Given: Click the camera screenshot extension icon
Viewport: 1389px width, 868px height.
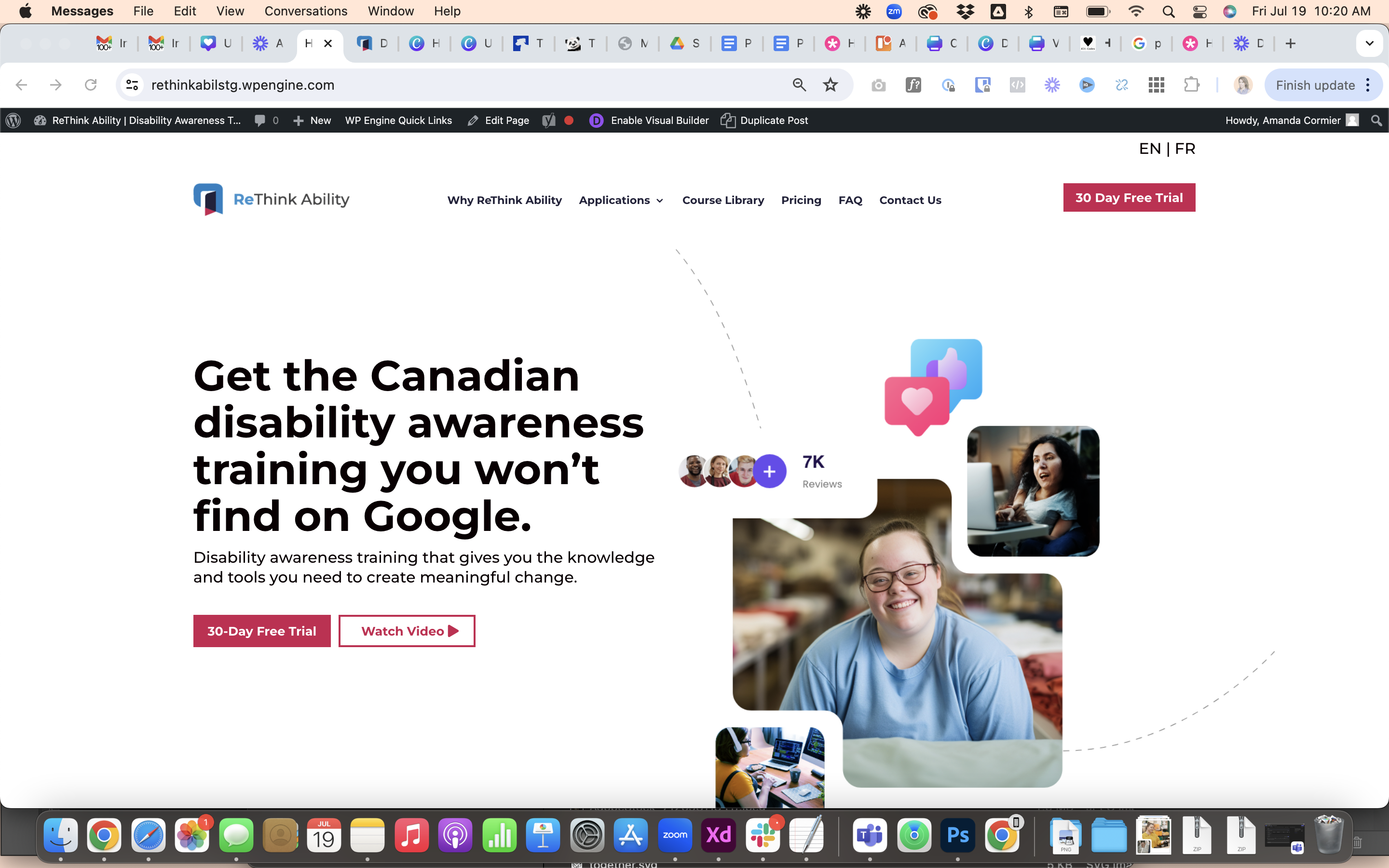Looking at the screenshot, I should [x=879, y=84].
